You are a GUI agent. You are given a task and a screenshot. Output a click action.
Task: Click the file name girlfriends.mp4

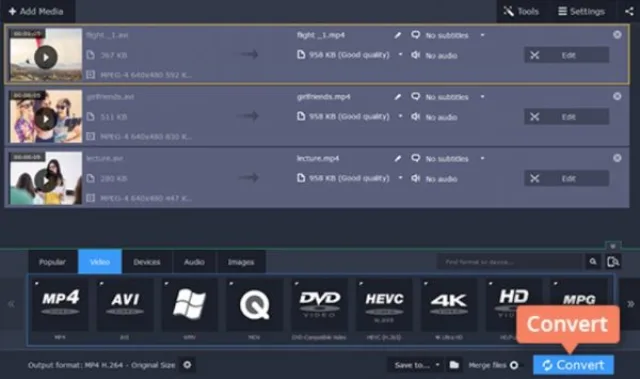click(x=323, y=97)
